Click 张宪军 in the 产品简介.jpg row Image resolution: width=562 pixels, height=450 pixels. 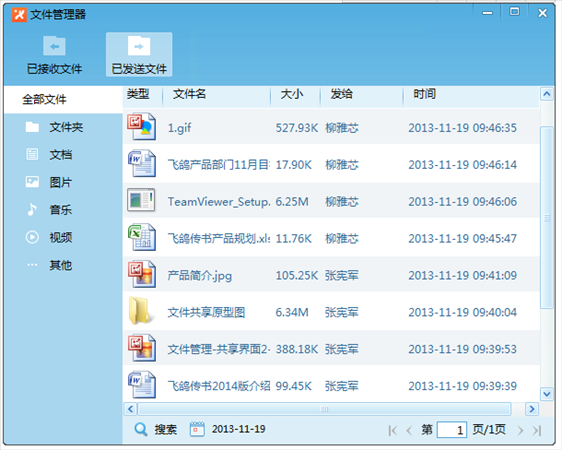point(342,276)
